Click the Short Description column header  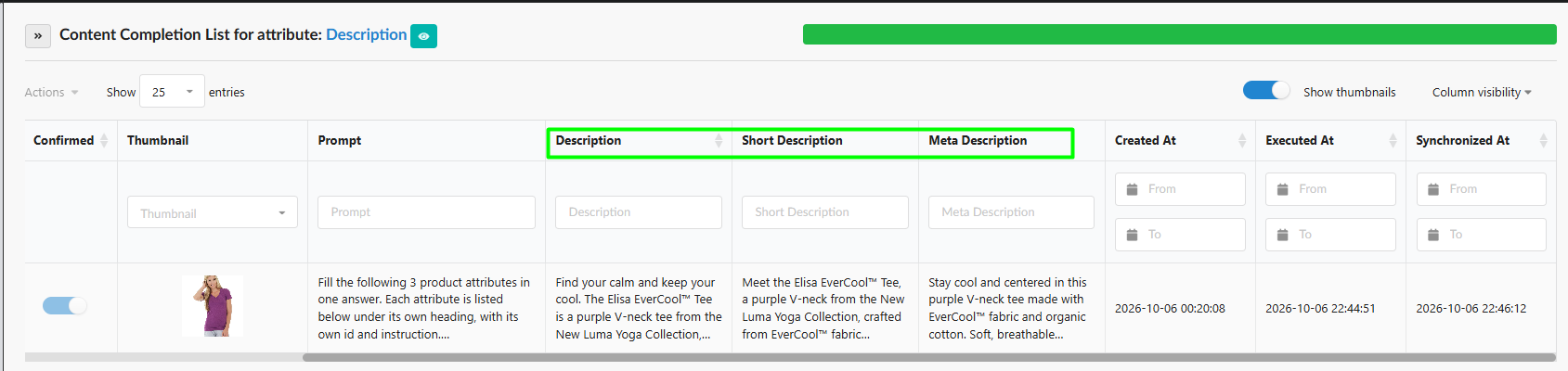(x=792, y=140)
